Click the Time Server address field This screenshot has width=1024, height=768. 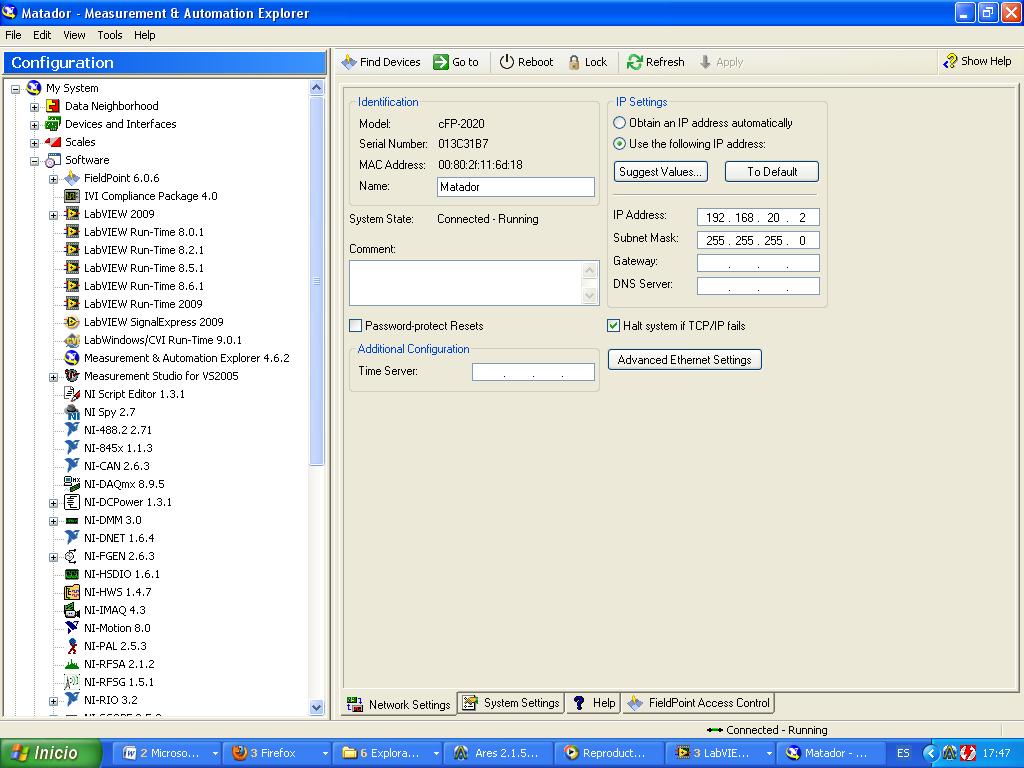[533, 372]
